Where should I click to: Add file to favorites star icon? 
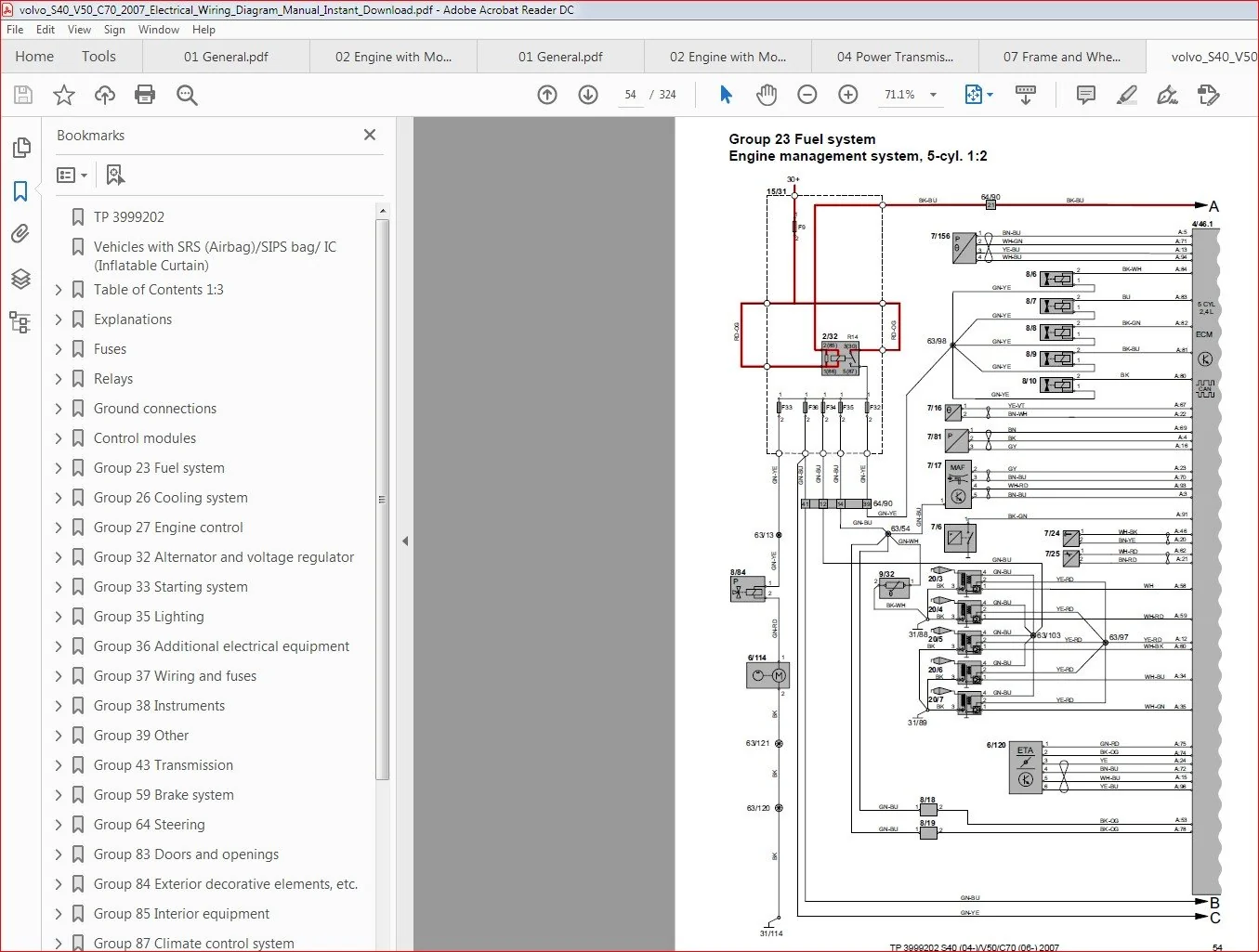64,95
